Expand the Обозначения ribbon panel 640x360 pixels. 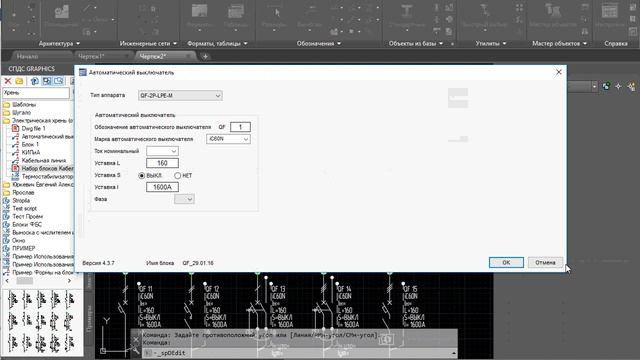339,43
